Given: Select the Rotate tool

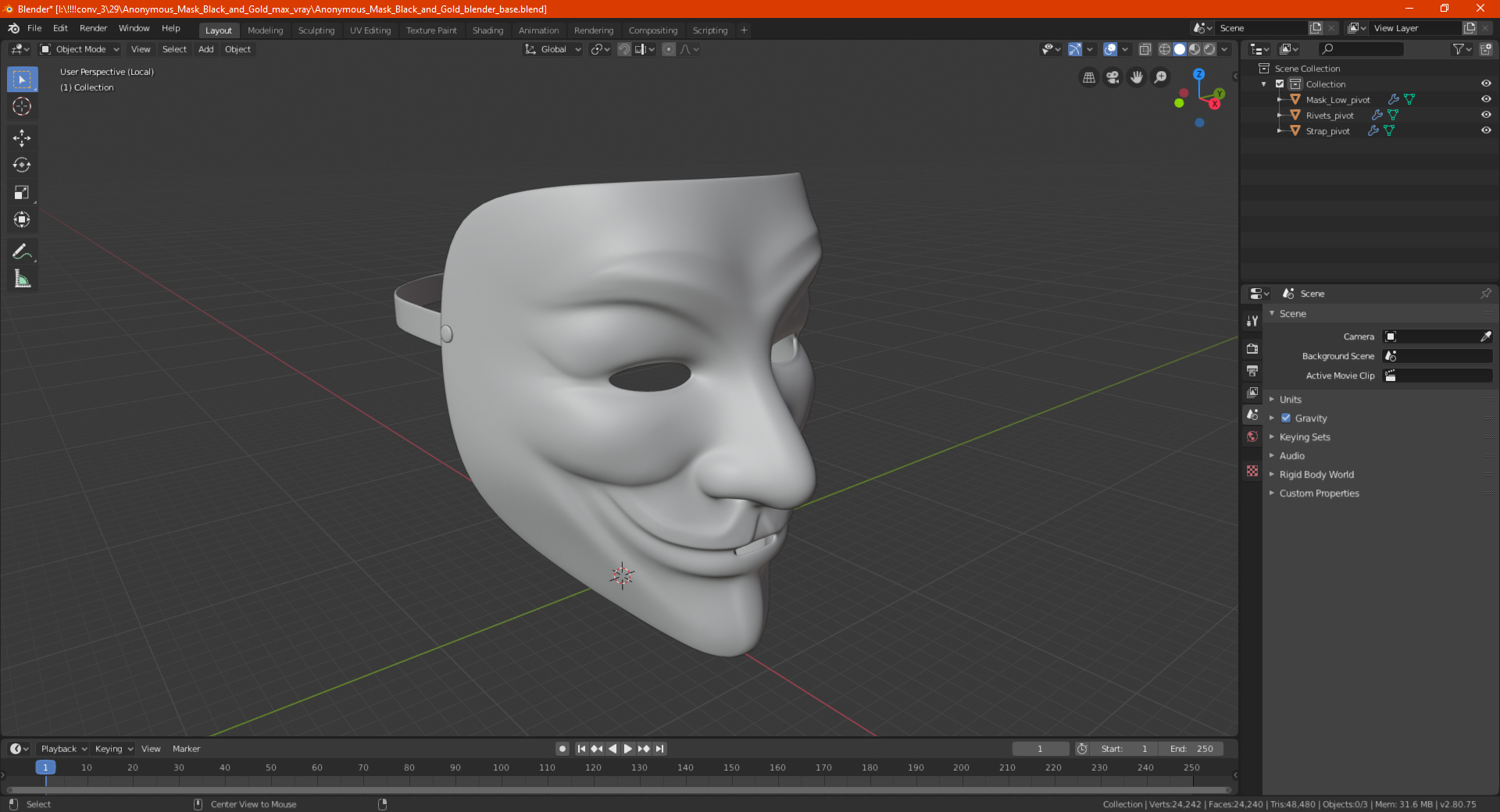Looking at the screenshot, I should [x=22, y=165].
